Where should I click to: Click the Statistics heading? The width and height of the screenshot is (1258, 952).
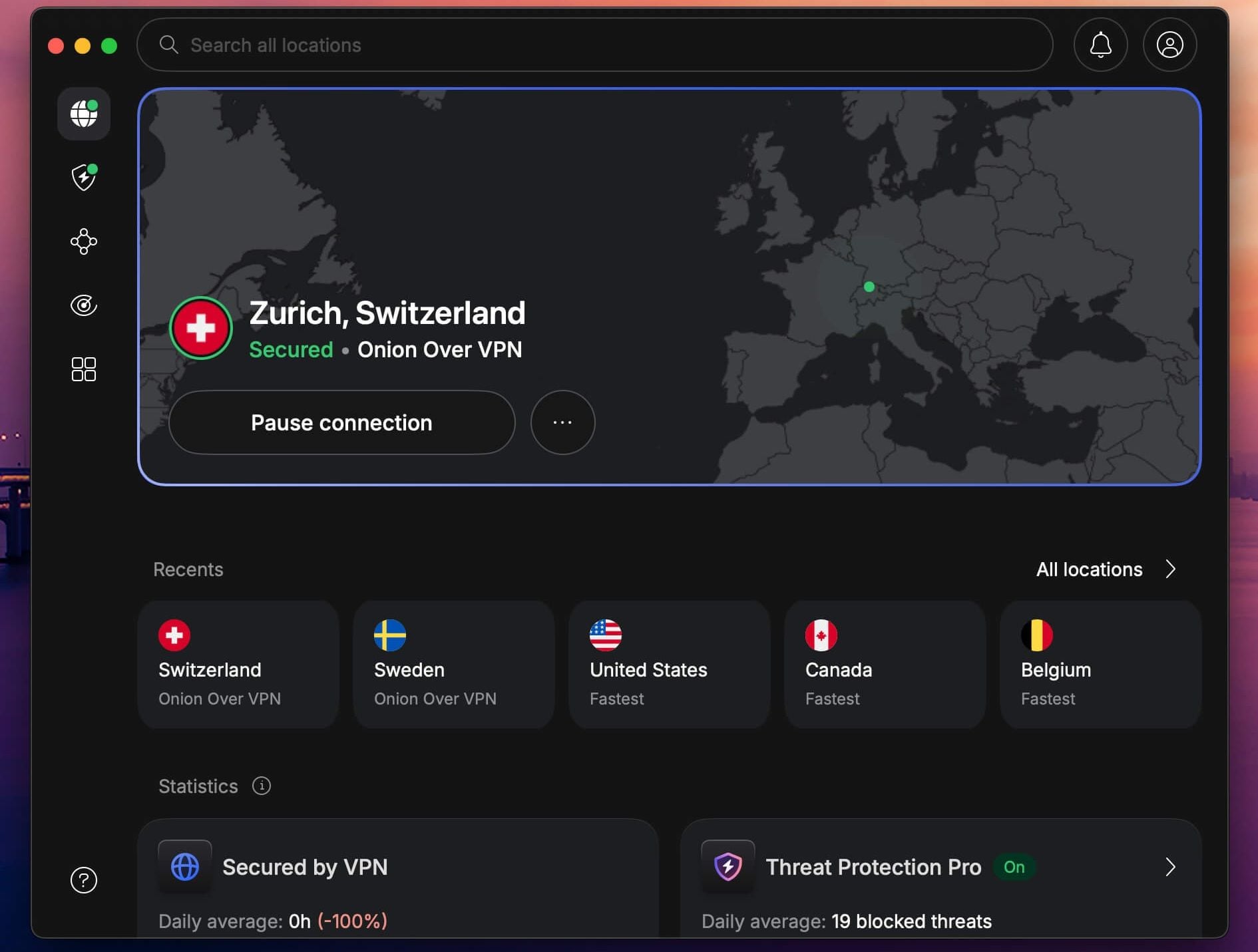tap(198, 786)
